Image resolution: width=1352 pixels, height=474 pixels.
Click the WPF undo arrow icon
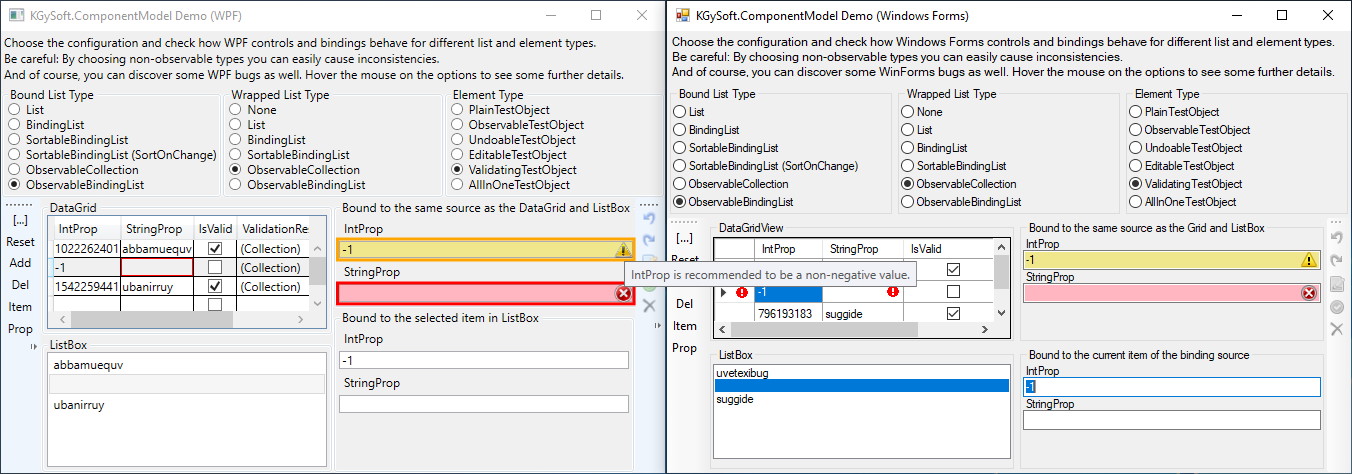[x=648, y=218]
